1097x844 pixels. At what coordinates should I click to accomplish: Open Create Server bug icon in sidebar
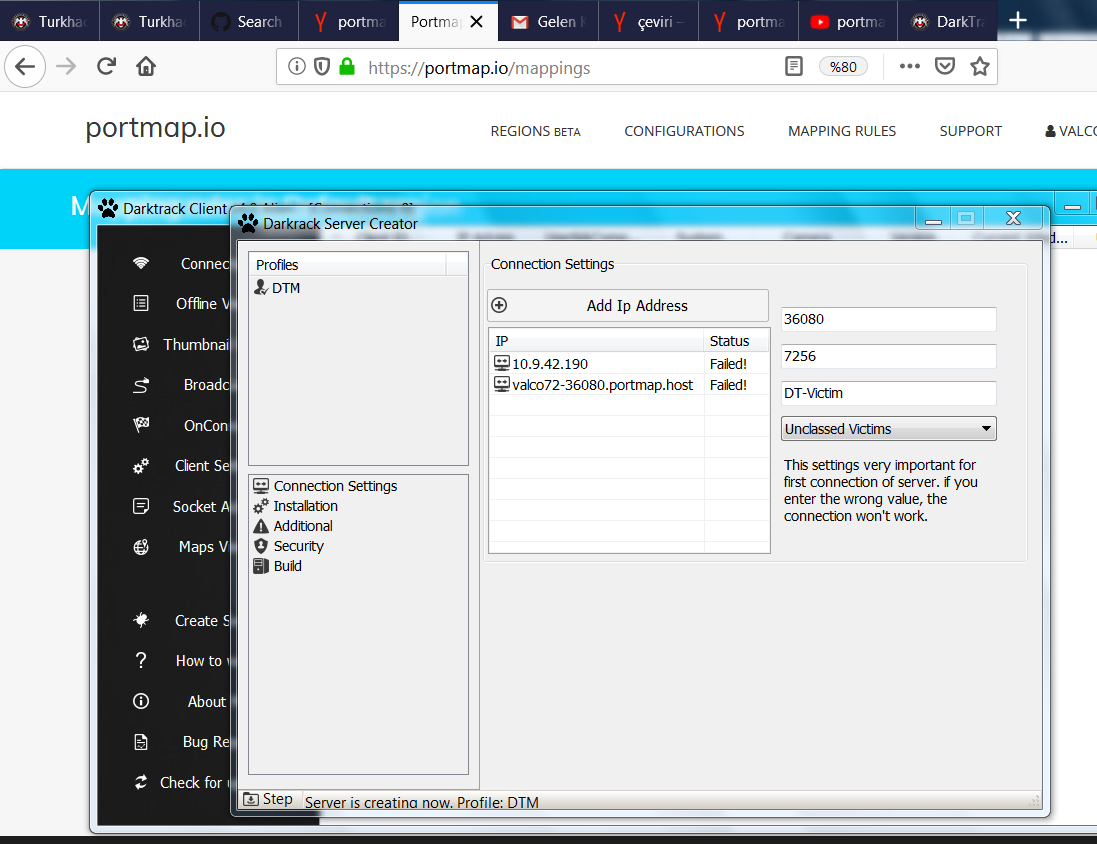tap(141, 620)
